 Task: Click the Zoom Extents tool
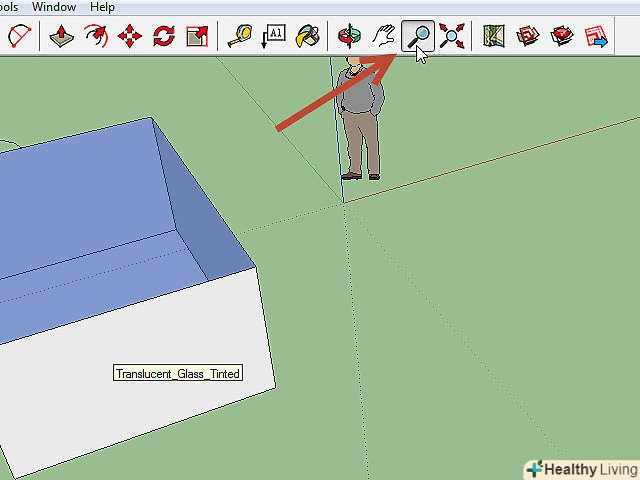click(x=451, y=37)
